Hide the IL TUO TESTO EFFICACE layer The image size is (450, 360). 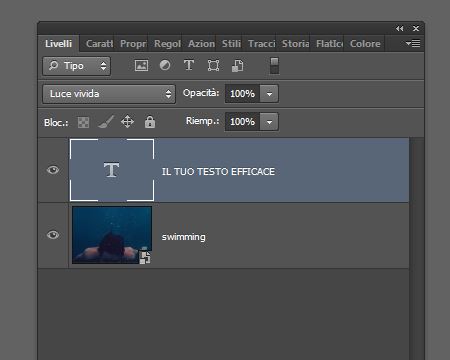[53, 170]
